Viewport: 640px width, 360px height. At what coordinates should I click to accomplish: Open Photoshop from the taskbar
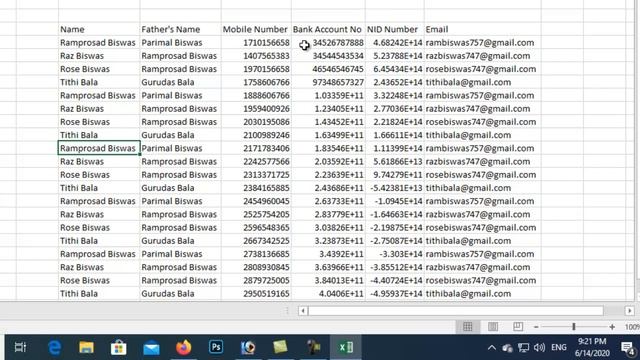tap(216, 347)
